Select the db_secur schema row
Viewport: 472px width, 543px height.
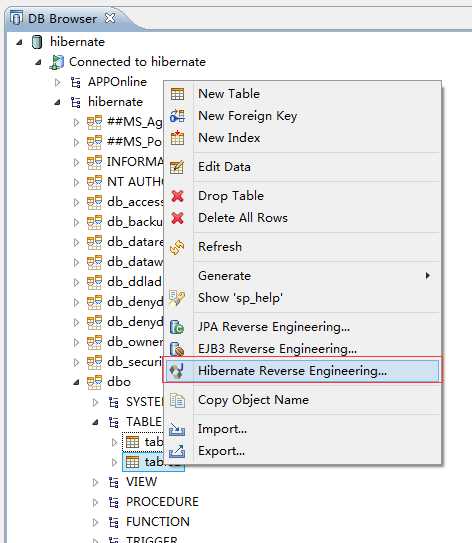[125, 362]
